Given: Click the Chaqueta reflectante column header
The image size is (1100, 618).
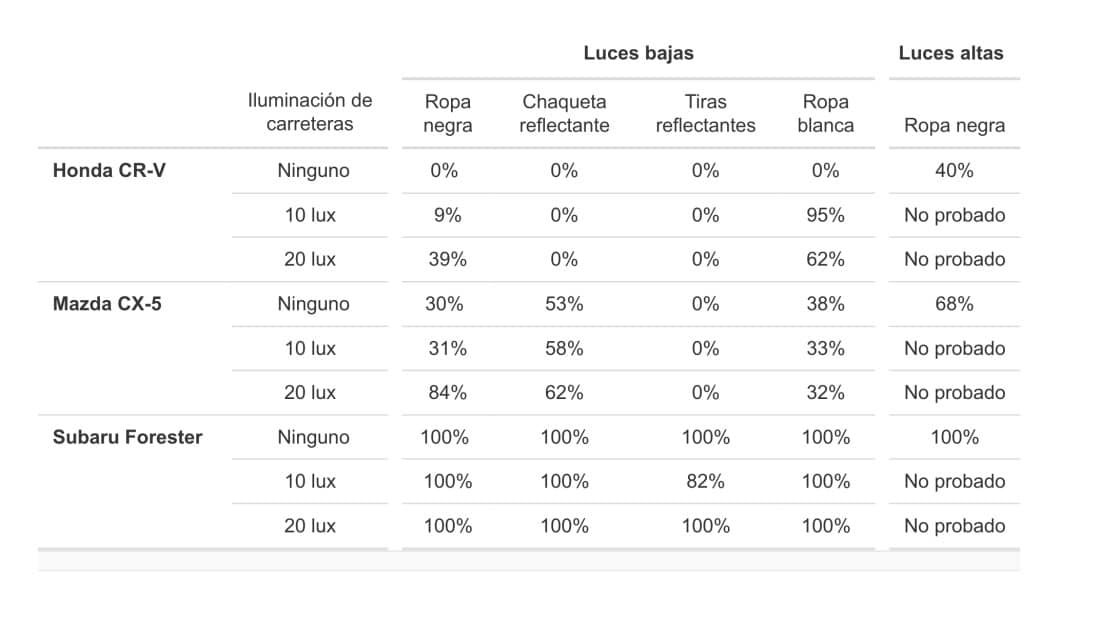Looking at the screenshot, I should coord(564,114).
